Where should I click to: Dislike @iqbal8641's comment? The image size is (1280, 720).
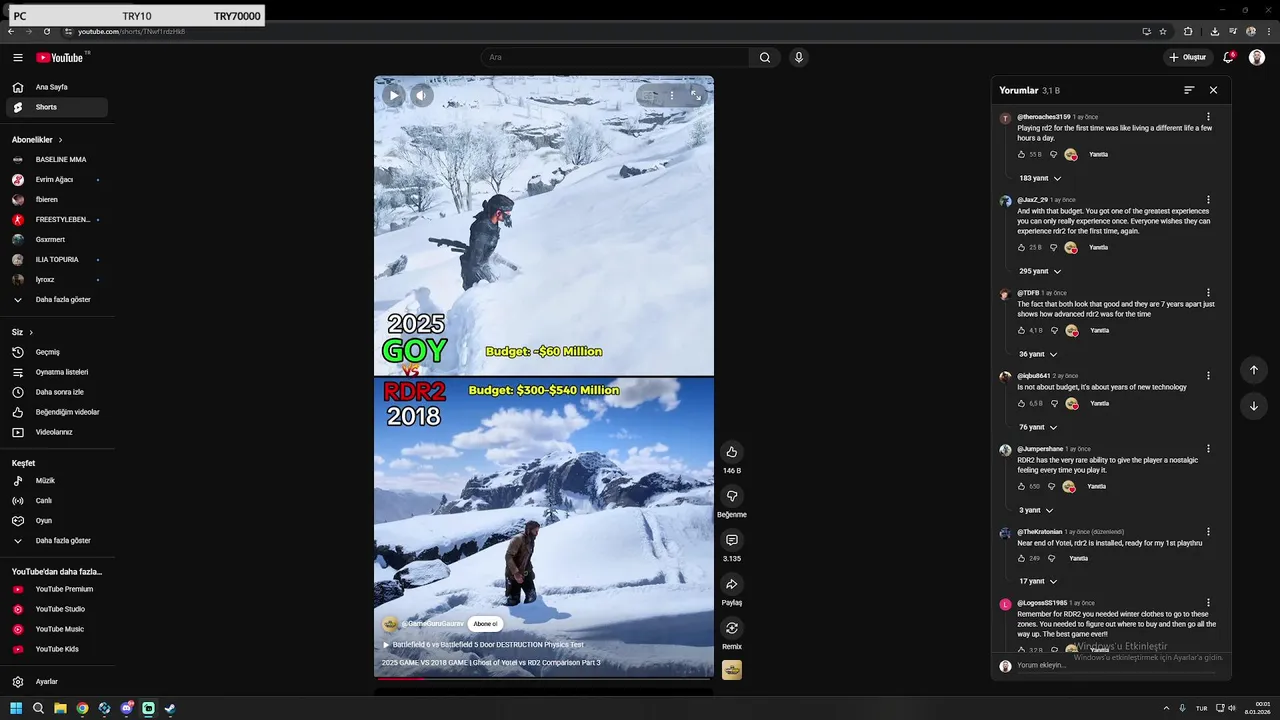point(1053,403)
